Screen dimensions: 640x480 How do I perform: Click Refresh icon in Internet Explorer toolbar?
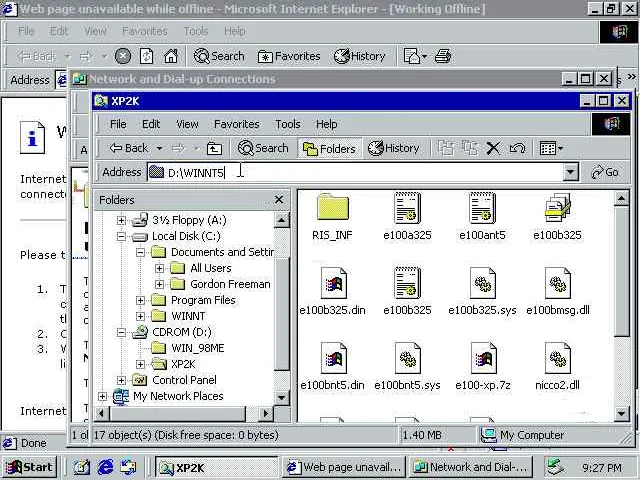(x=147, y=56)
